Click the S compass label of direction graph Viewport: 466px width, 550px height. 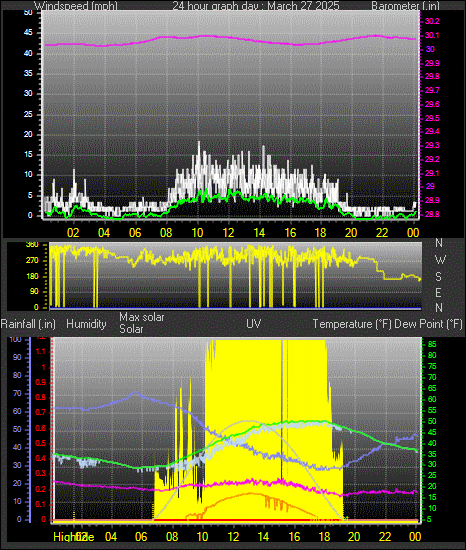438,277
